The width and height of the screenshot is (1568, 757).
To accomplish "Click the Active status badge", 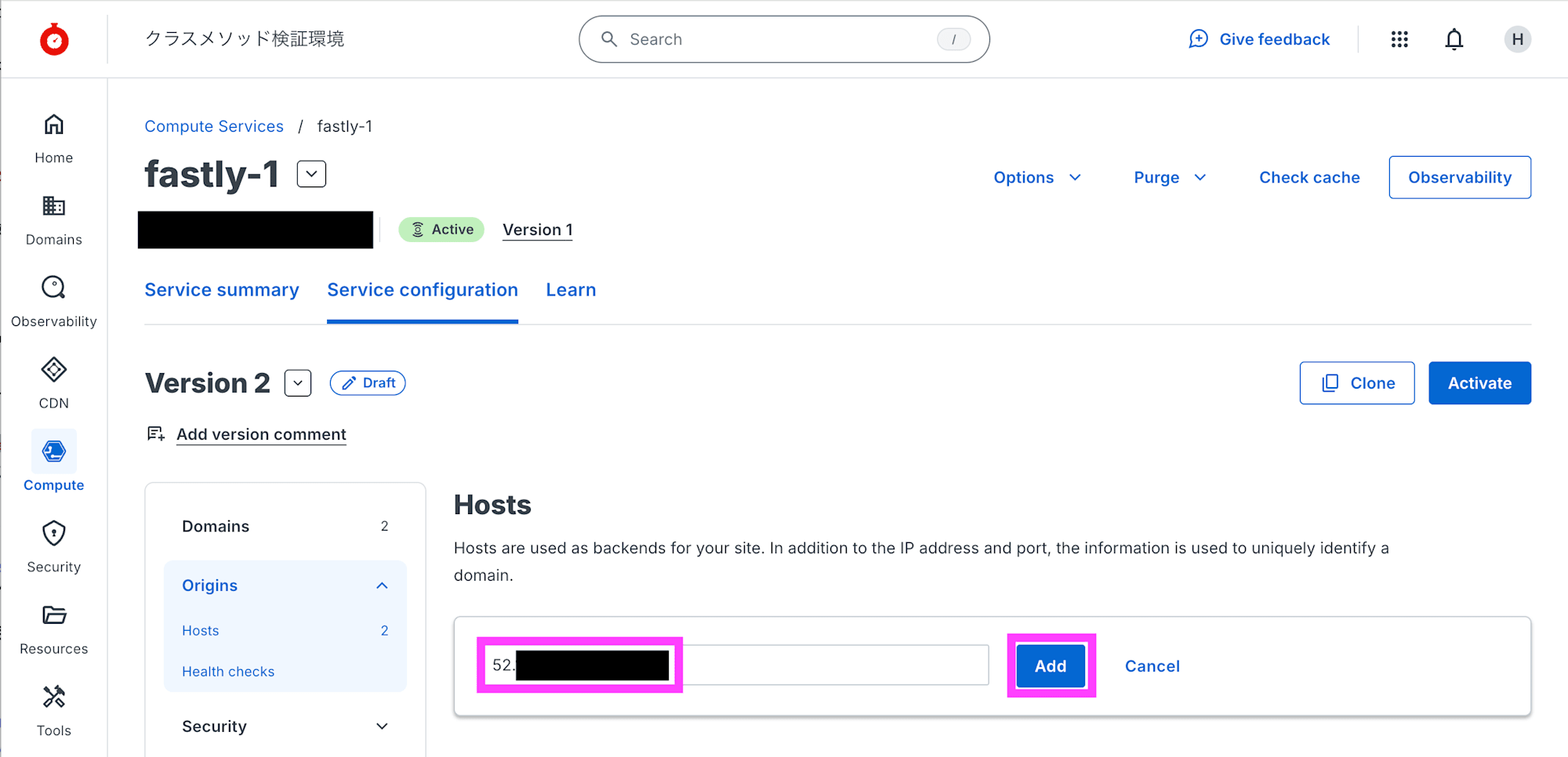I will point(441,230).
